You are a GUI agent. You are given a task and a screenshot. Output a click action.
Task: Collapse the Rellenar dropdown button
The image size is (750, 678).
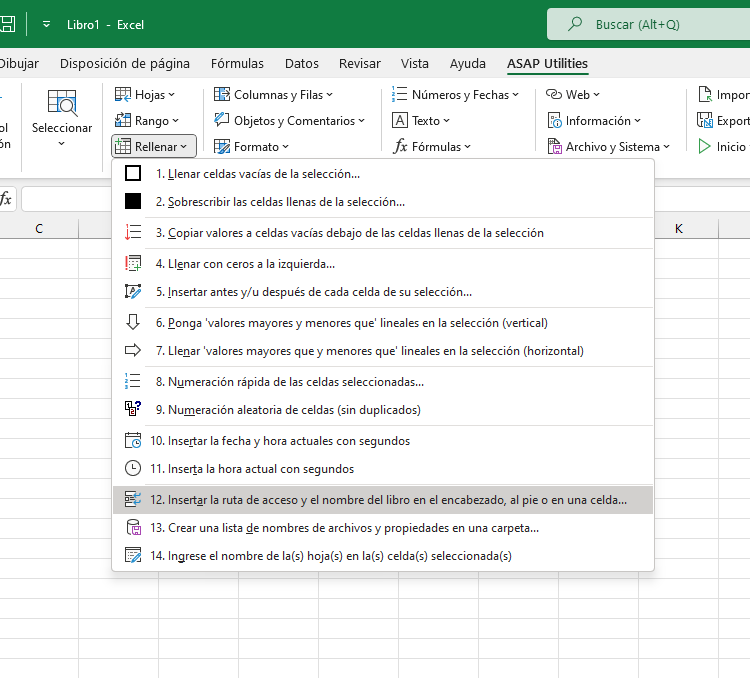coord(154,146)
